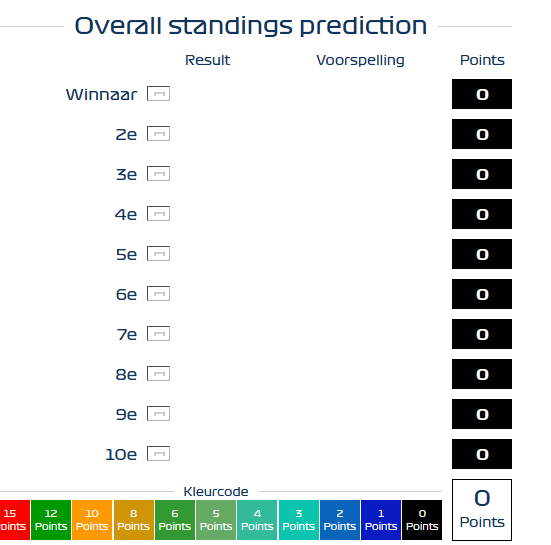Screen dimensions: 551x545
Task: Click the placeholder icon next to Winnaar
Action: [x=158, y=94]
